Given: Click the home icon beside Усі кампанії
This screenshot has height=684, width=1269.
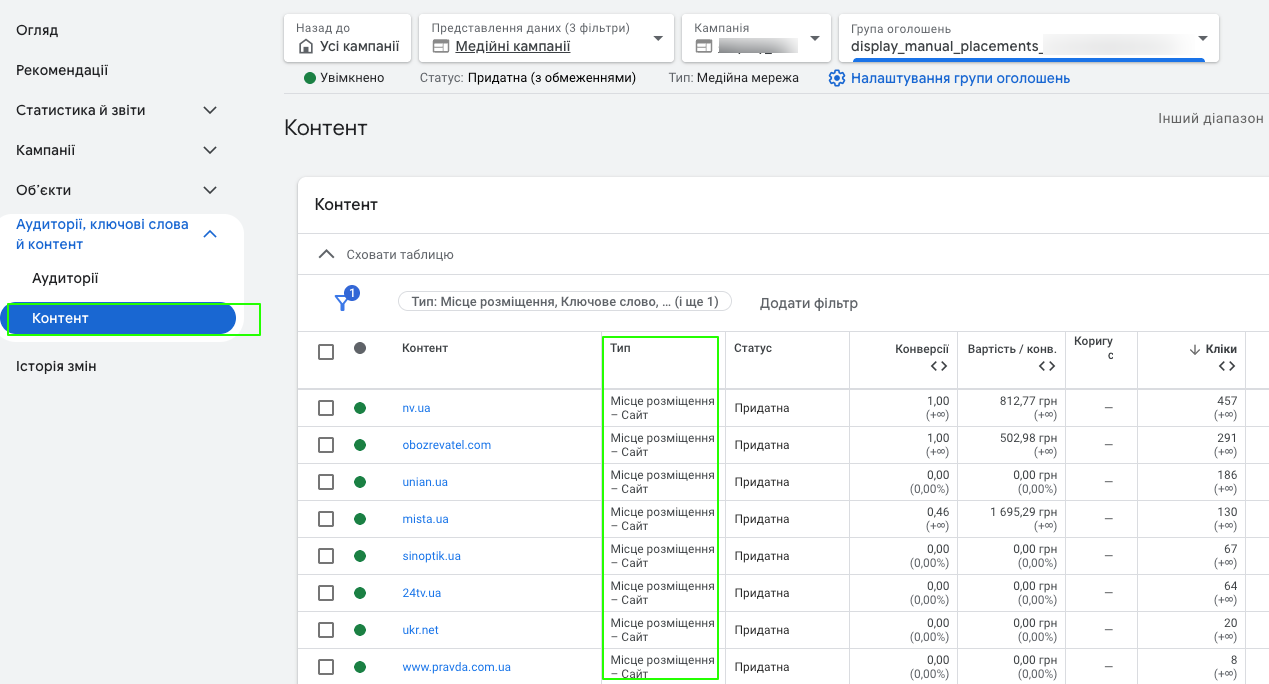Looking at the screenshot, I should point(306,46).
